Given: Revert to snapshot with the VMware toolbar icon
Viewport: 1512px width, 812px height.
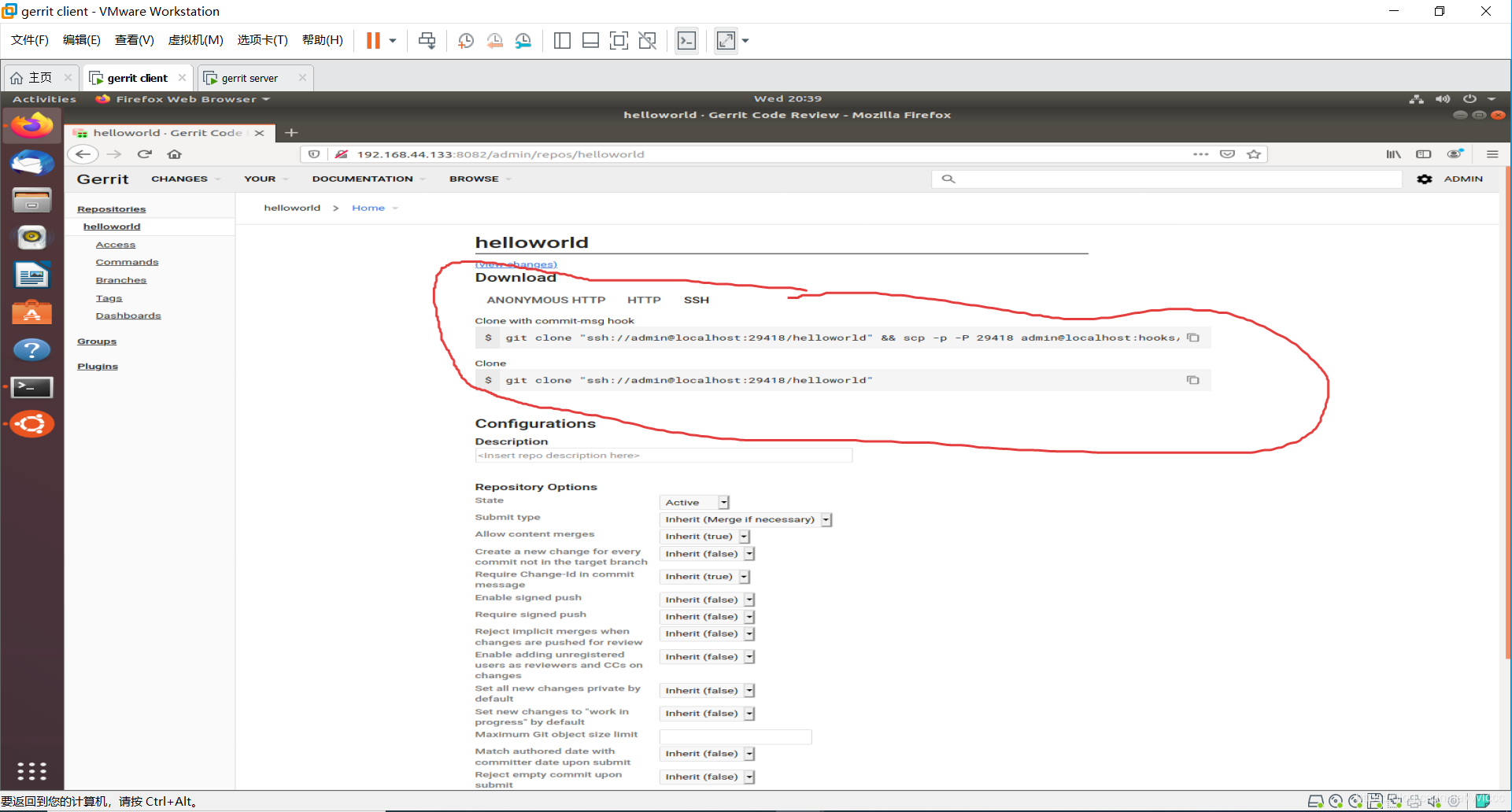Looking at the screenshot, I should (494, 41).
